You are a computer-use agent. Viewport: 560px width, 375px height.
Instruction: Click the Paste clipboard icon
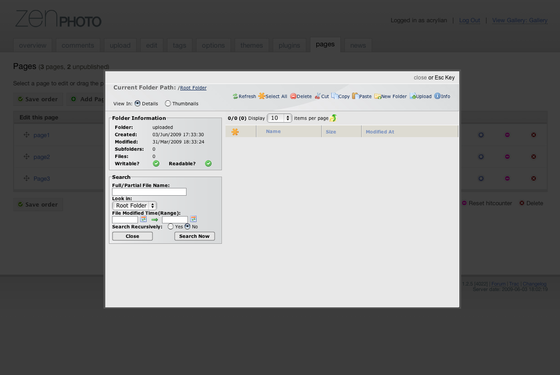pos(355,96)
